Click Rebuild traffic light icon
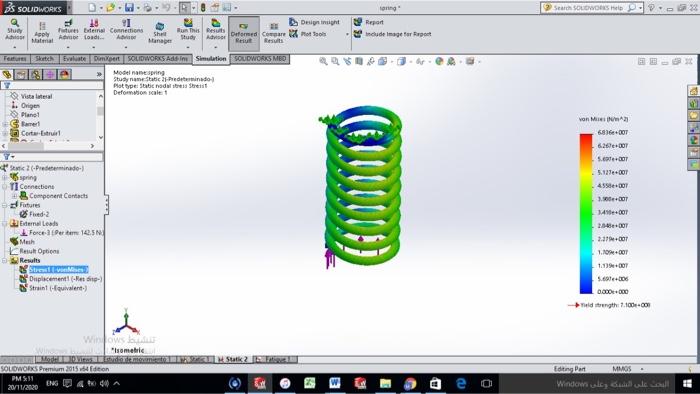Image resolution: width=700 pixels, height=394 pixels. click(203, 8)
